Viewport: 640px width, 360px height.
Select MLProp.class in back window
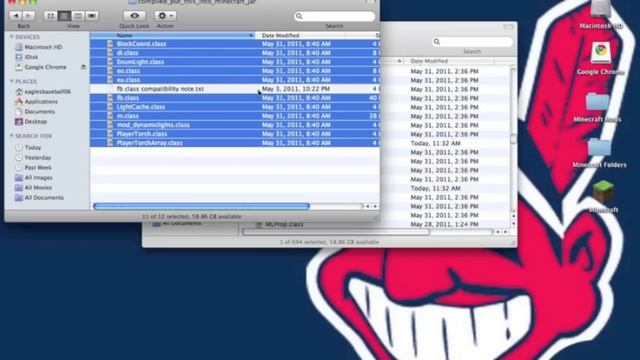284,224
